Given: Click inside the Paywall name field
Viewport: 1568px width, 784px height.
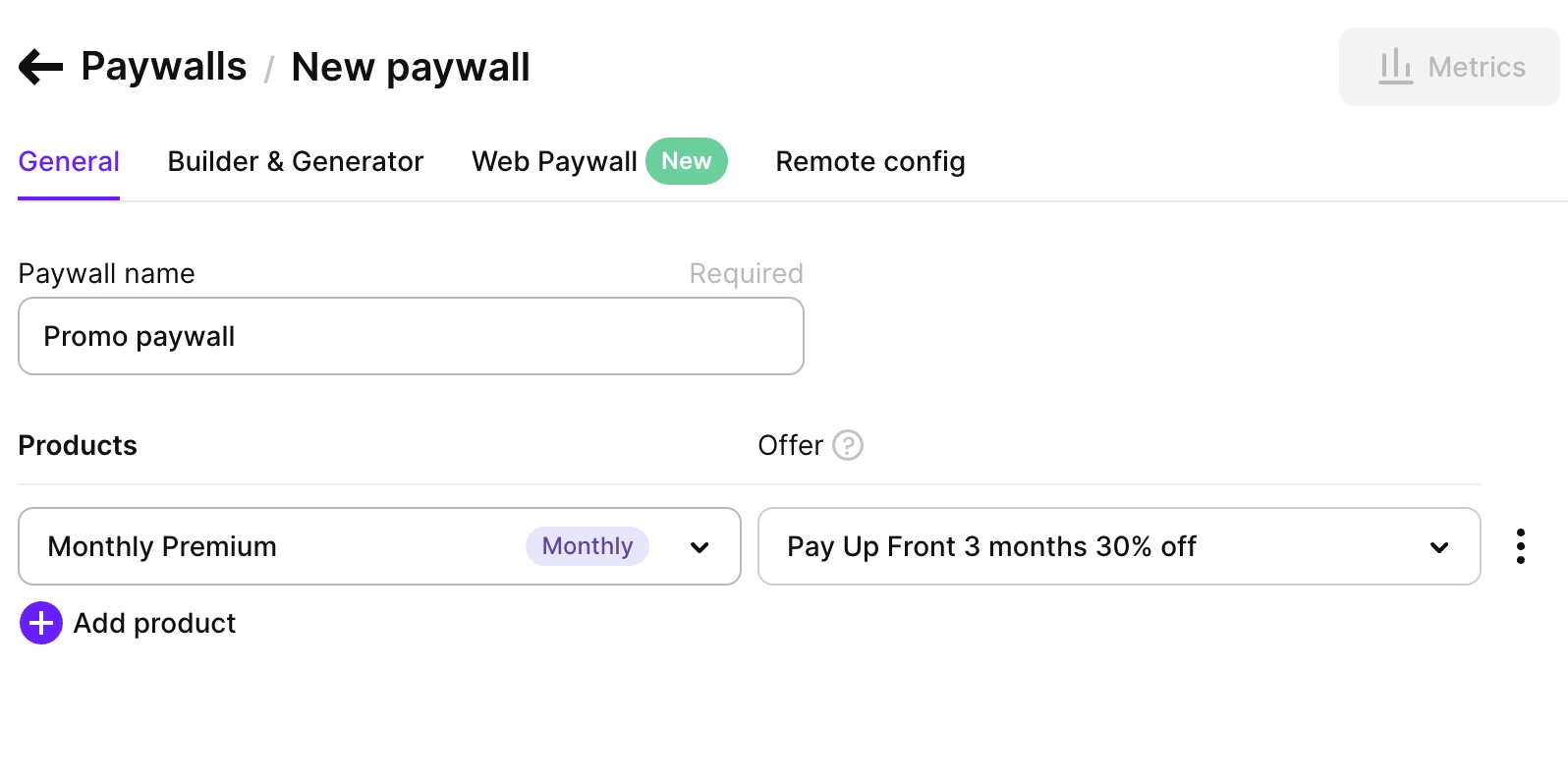Looking at the screenshot, I should click(x=411, y=335).
